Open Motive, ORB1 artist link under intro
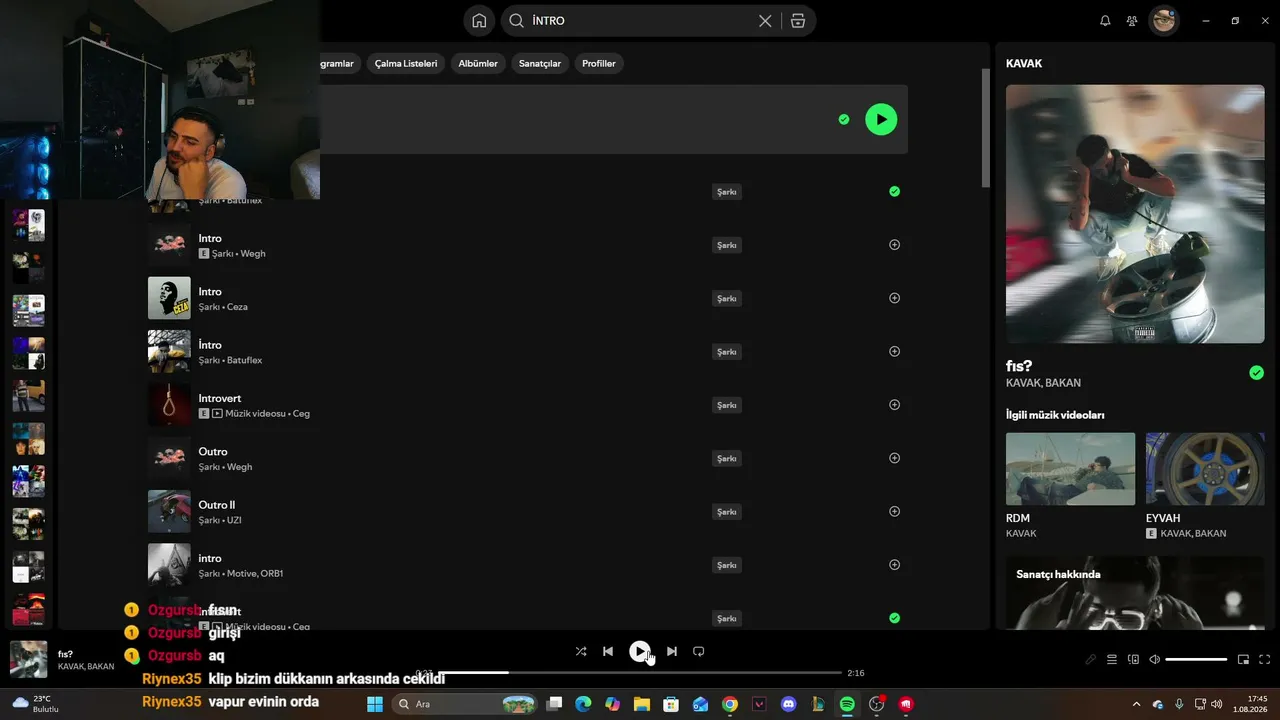 pyautogui.click(x=255, y=574)
